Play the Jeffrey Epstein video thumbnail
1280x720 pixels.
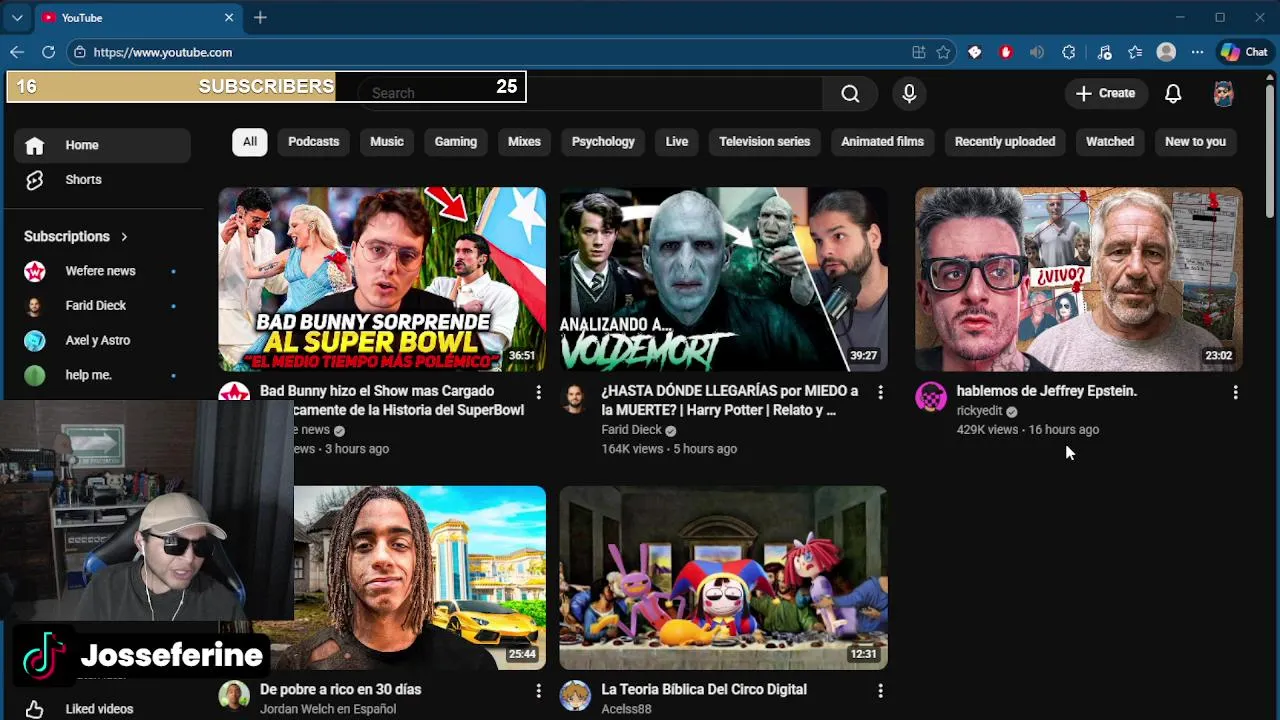1079,279
